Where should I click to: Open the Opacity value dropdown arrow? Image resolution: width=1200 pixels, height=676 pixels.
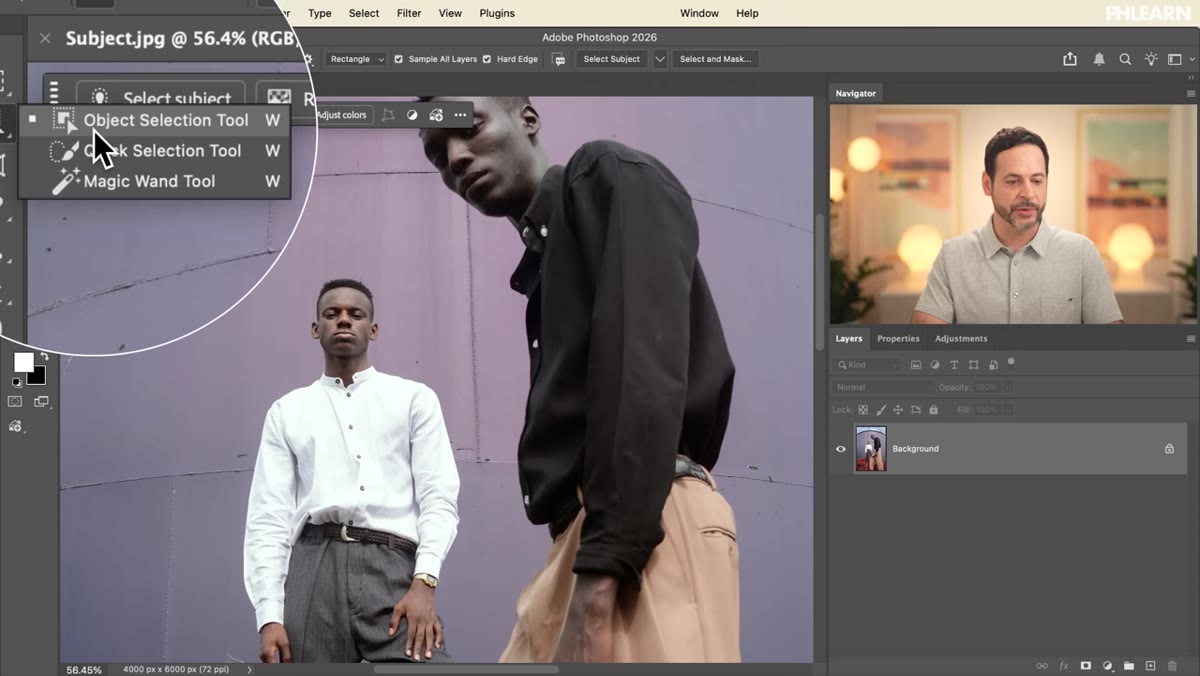[1008, 387]
